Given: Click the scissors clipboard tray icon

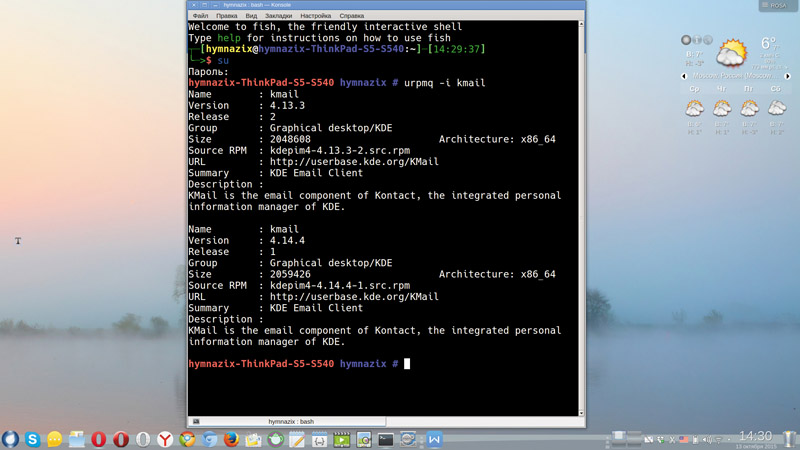Looking at the screenshot, I should point(673,439).
